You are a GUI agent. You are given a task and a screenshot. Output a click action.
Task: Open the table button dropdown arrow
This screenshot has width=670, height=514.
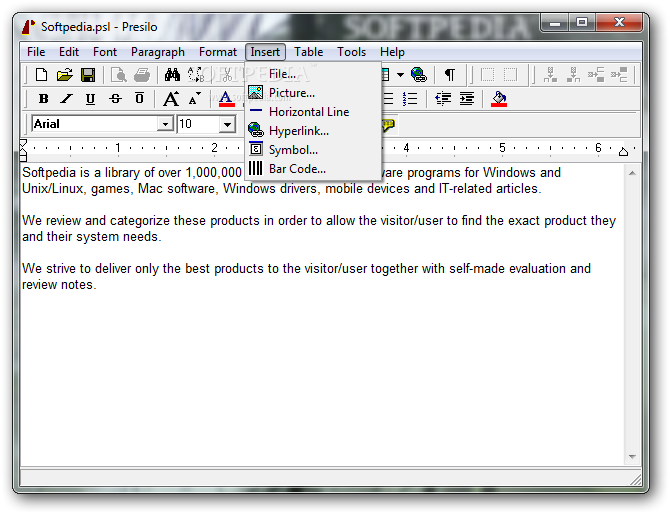pos(400,75)
